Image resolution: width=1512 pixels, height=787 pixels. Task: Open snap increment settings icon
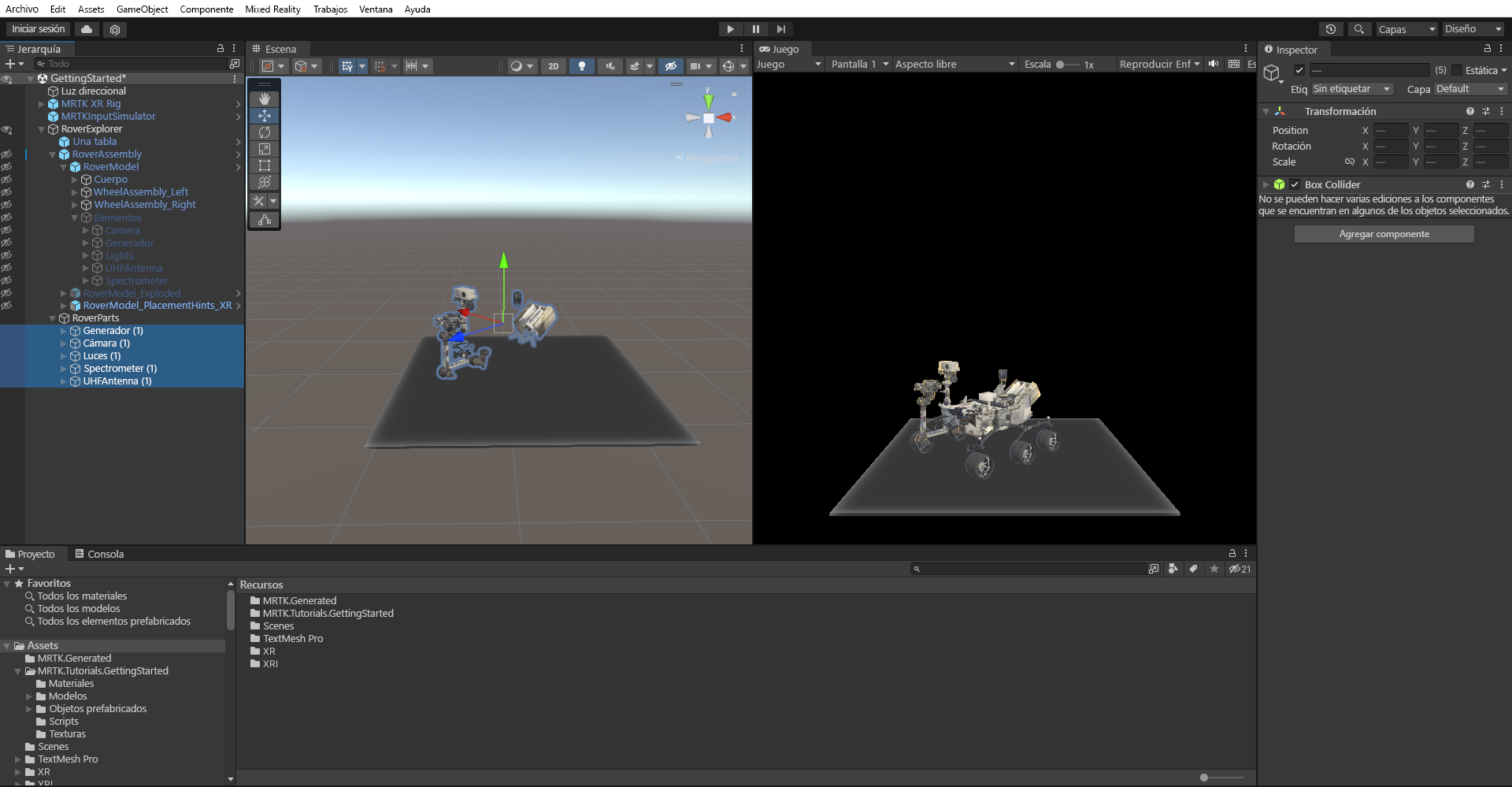click(x=411, y=66)
